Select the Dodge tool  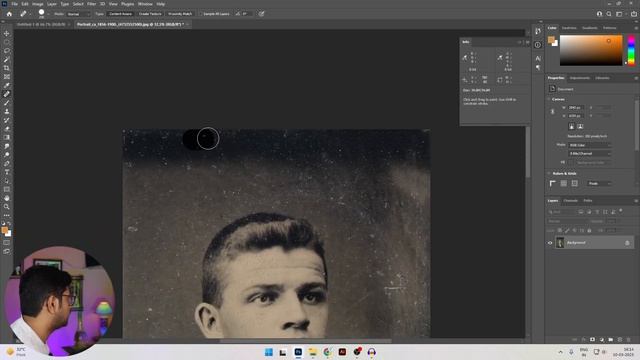(x=7, y=155)
